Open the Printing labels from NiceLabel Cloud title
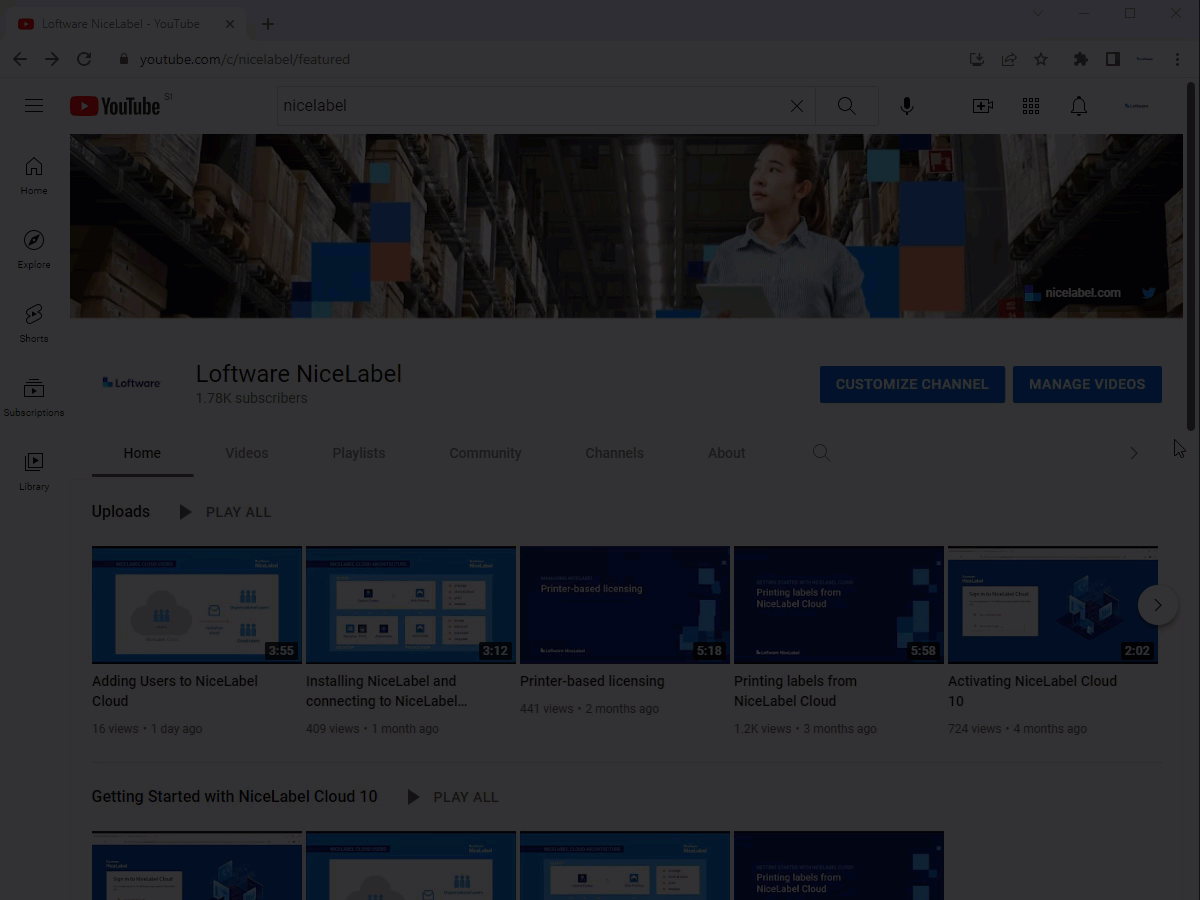The width and height of the screenshot is (1200, 900). [795, 691]
